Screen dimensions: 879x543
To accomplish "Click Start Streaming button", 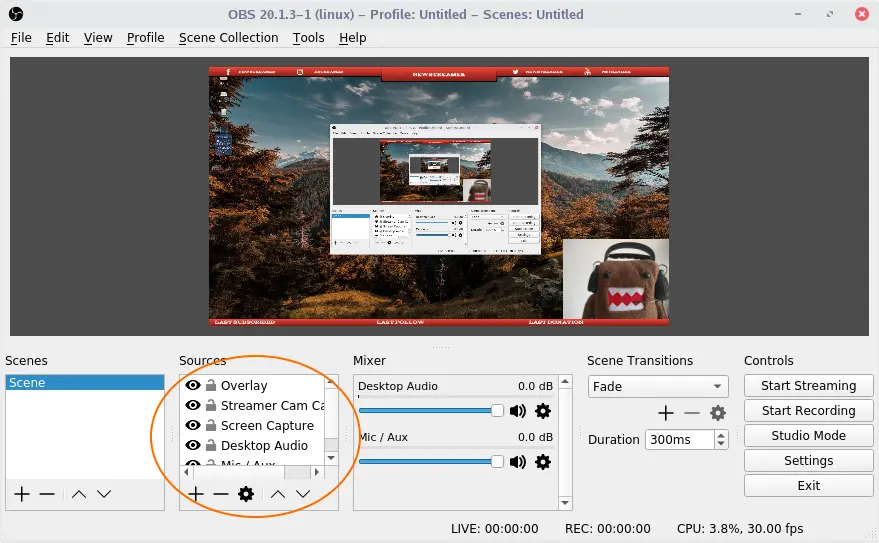I will point(808,386).
